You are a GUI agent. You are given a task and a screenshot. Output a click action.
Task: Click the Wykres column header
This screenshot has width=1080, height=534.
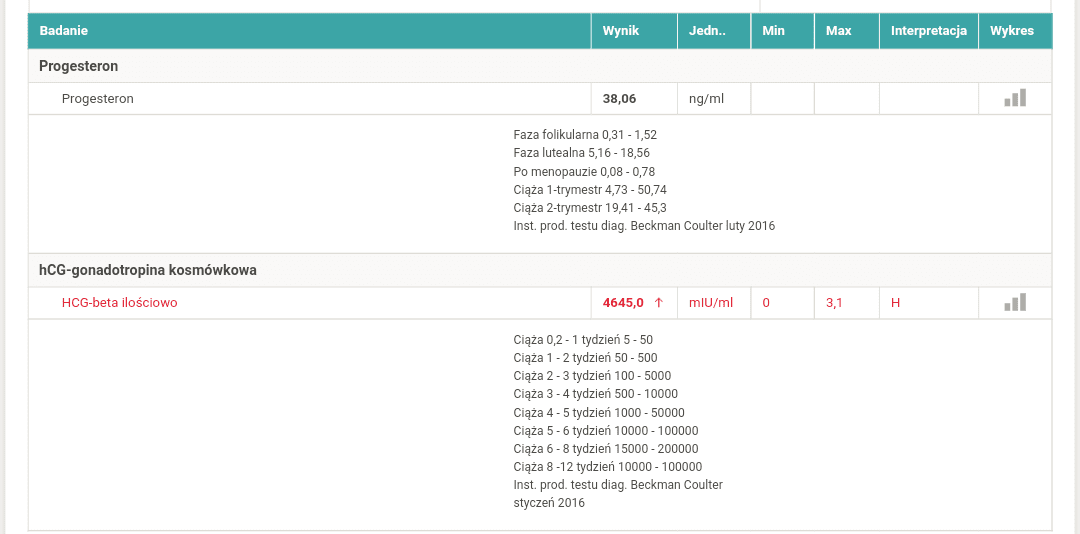pyautogui.click(x=1012, y=31)
